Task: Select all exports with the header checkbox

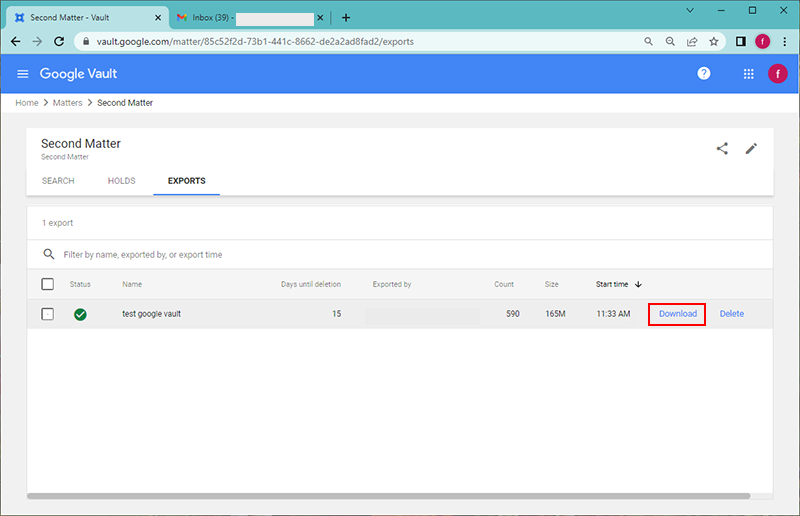Action: tap(47, 284)
